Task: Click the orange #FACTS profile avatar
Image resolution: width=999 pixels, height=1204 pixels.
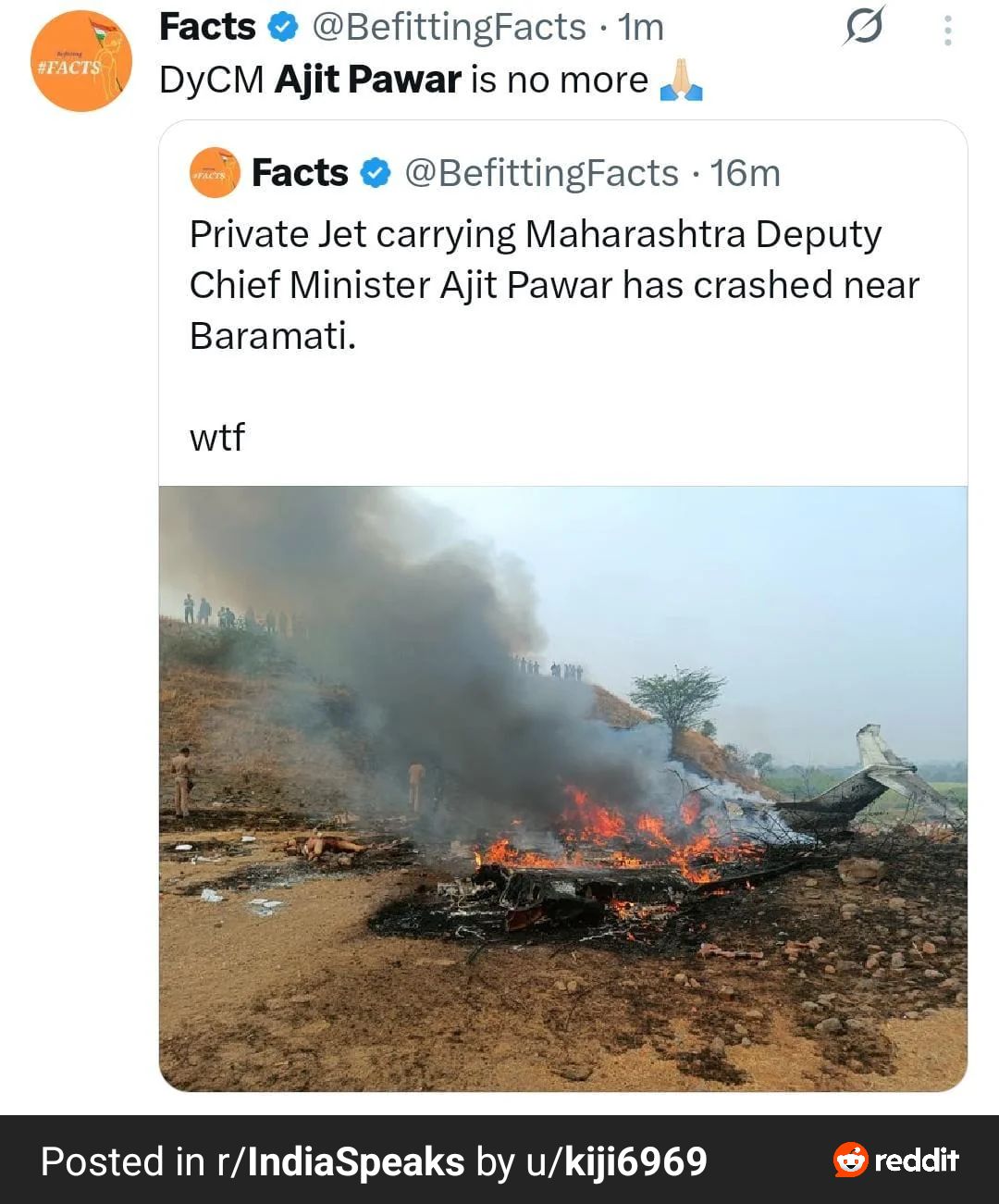Action: [81, 61]
